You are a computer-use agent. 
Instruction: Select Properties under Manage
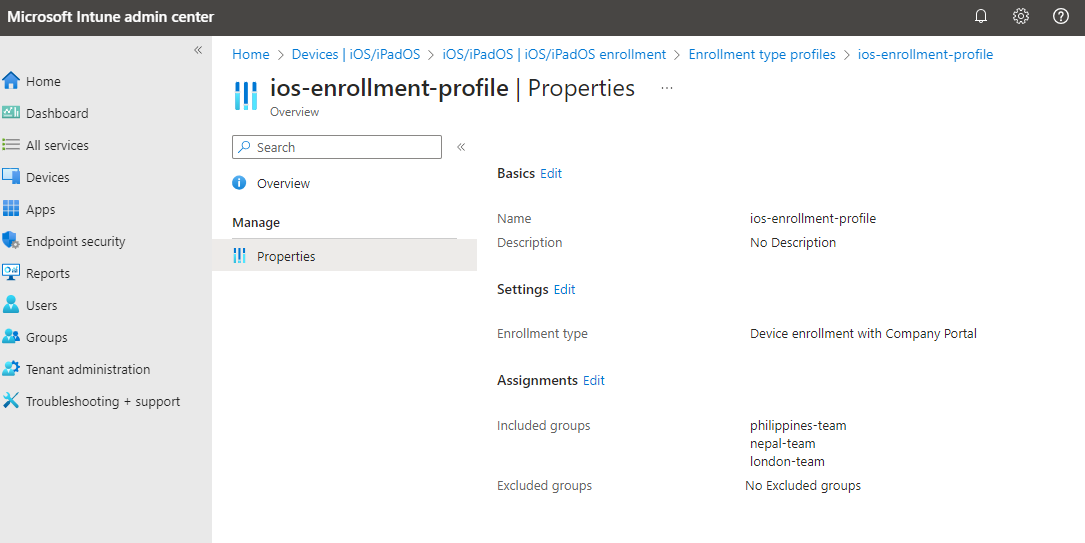pyautogui.click(x=286, y=257)
